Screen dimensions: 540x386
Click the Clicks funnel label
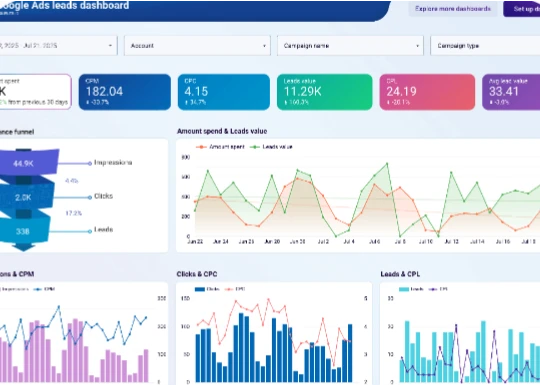103,196
